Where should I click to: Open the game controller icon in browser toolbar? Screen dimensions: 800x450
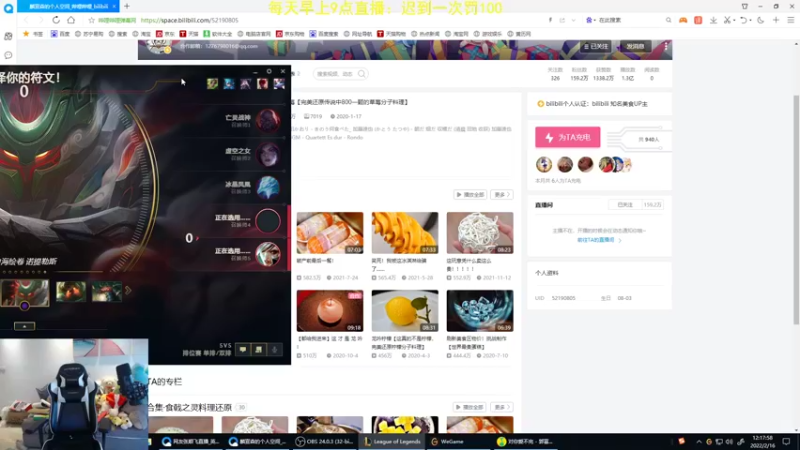pyautogui.click(x=683, y=20)
